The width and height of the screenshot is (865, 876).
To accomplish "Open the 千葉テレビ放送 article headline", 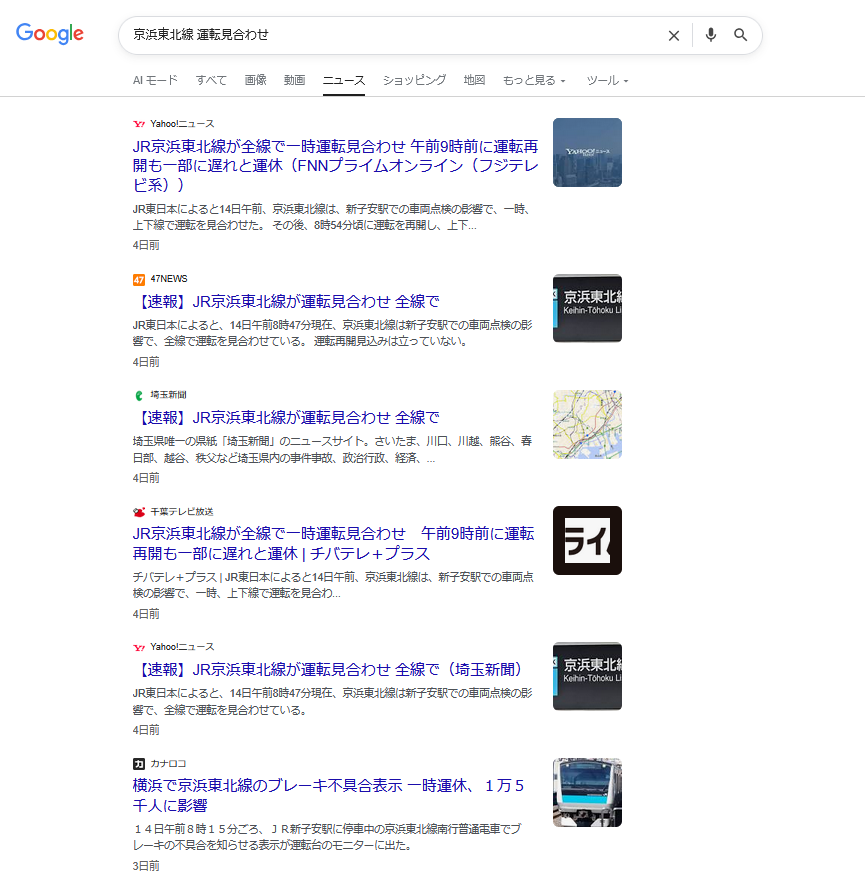I will pos(332,543).
